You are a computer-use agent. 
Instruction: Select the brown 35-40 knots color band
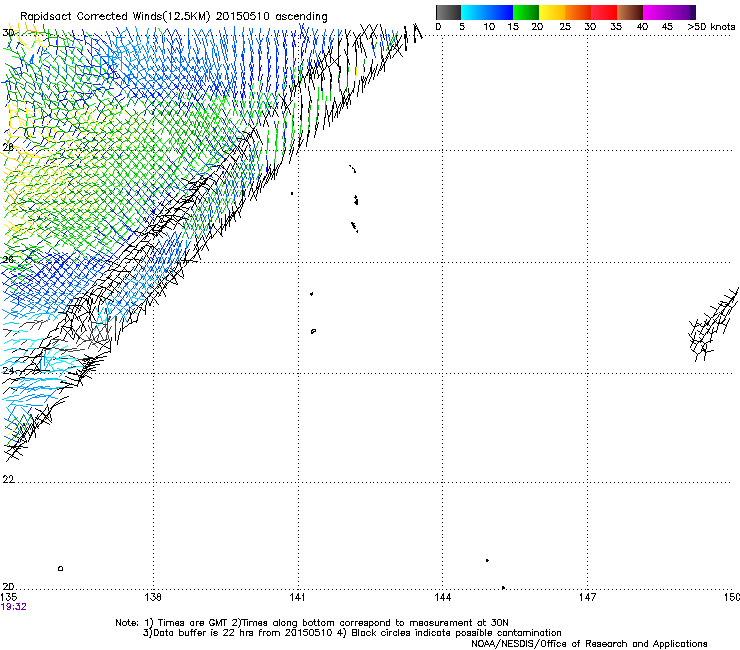point(630,12)
